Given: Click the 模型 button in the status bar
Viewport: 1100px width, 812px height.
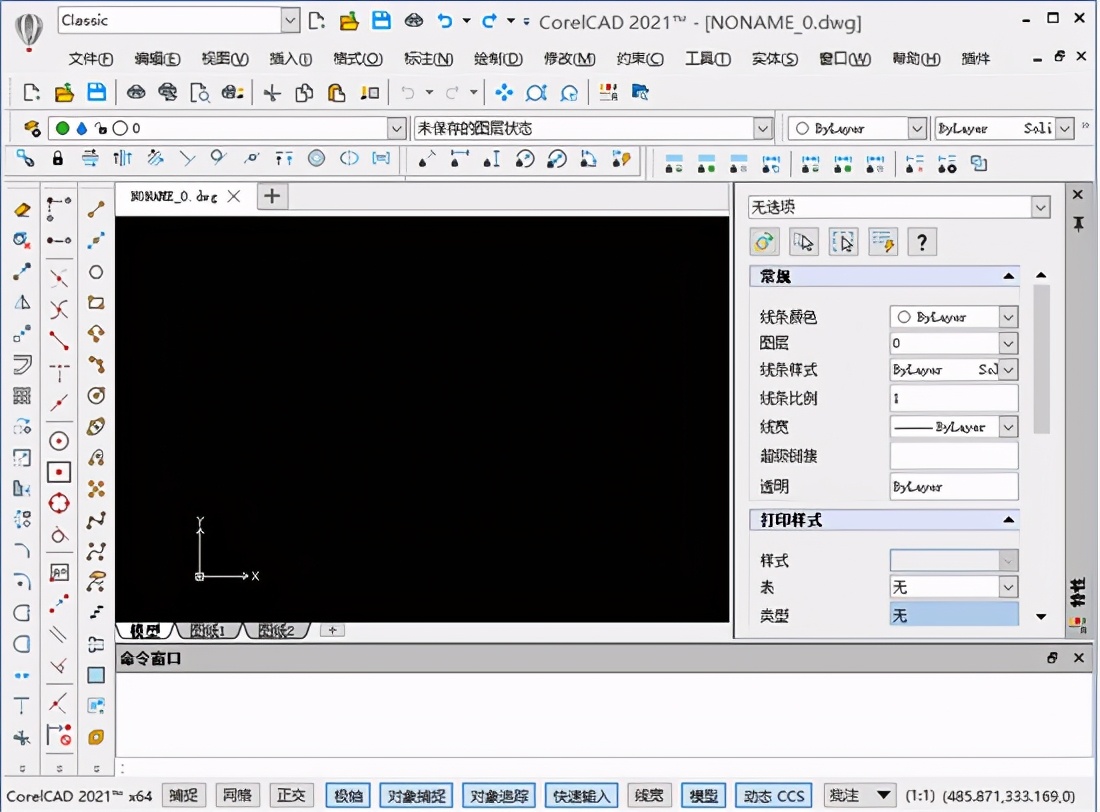Looking at the screenshot, I should (703, 795).
